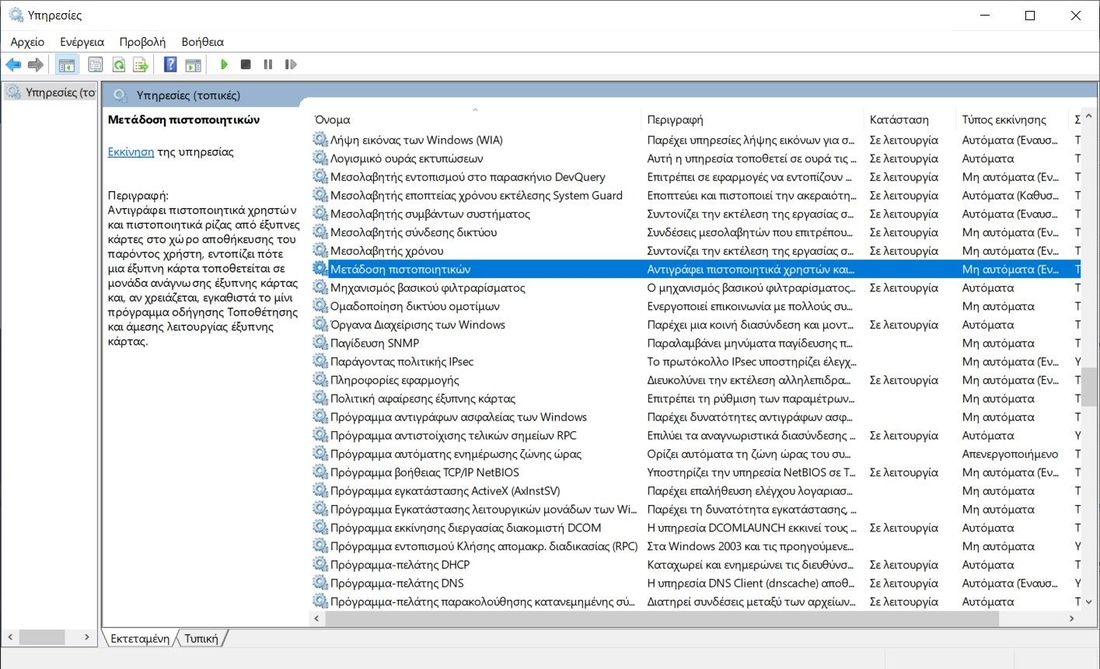The image size is (1100, 669).
Task: Click the Export List toolbar icon
Action: click(141, 65)
